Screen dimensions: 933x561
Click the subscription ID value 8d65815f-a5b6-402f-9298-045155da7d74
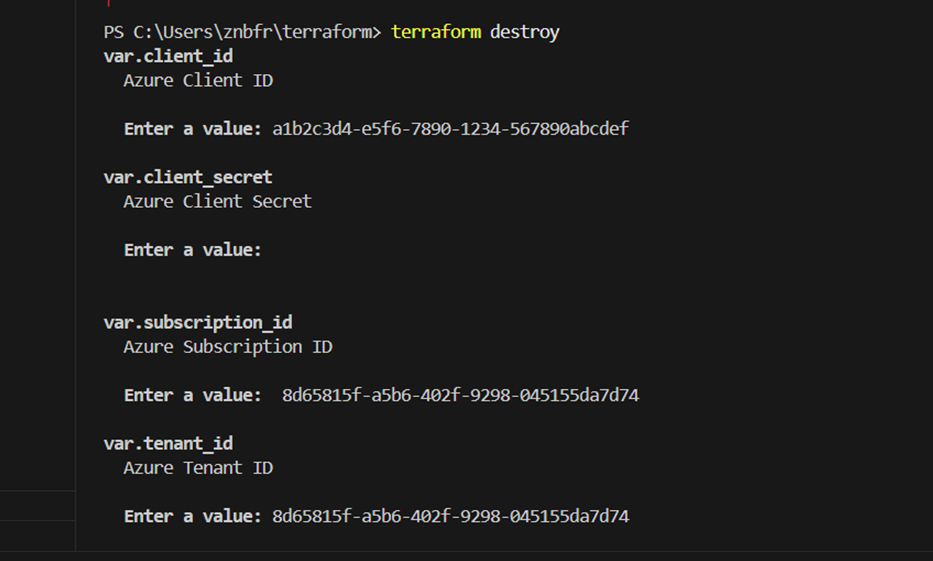[460, 395]
